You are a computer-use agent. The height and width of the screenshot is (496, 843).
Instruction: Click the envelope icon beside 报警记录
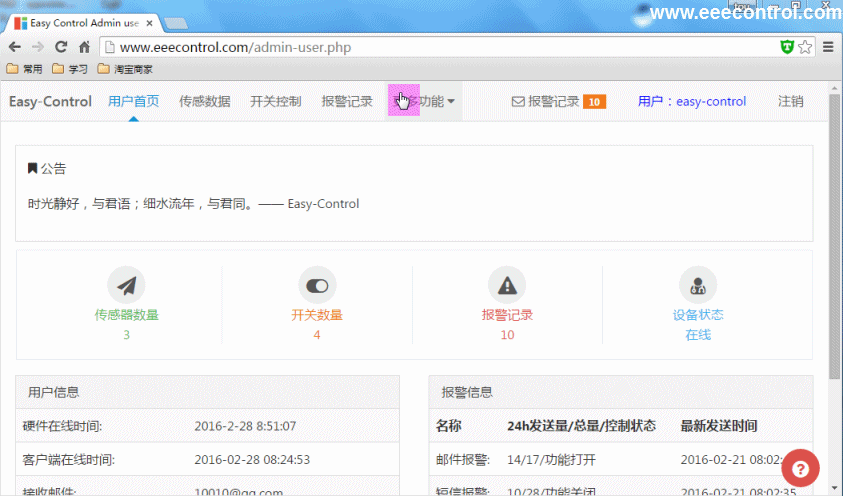518,102
